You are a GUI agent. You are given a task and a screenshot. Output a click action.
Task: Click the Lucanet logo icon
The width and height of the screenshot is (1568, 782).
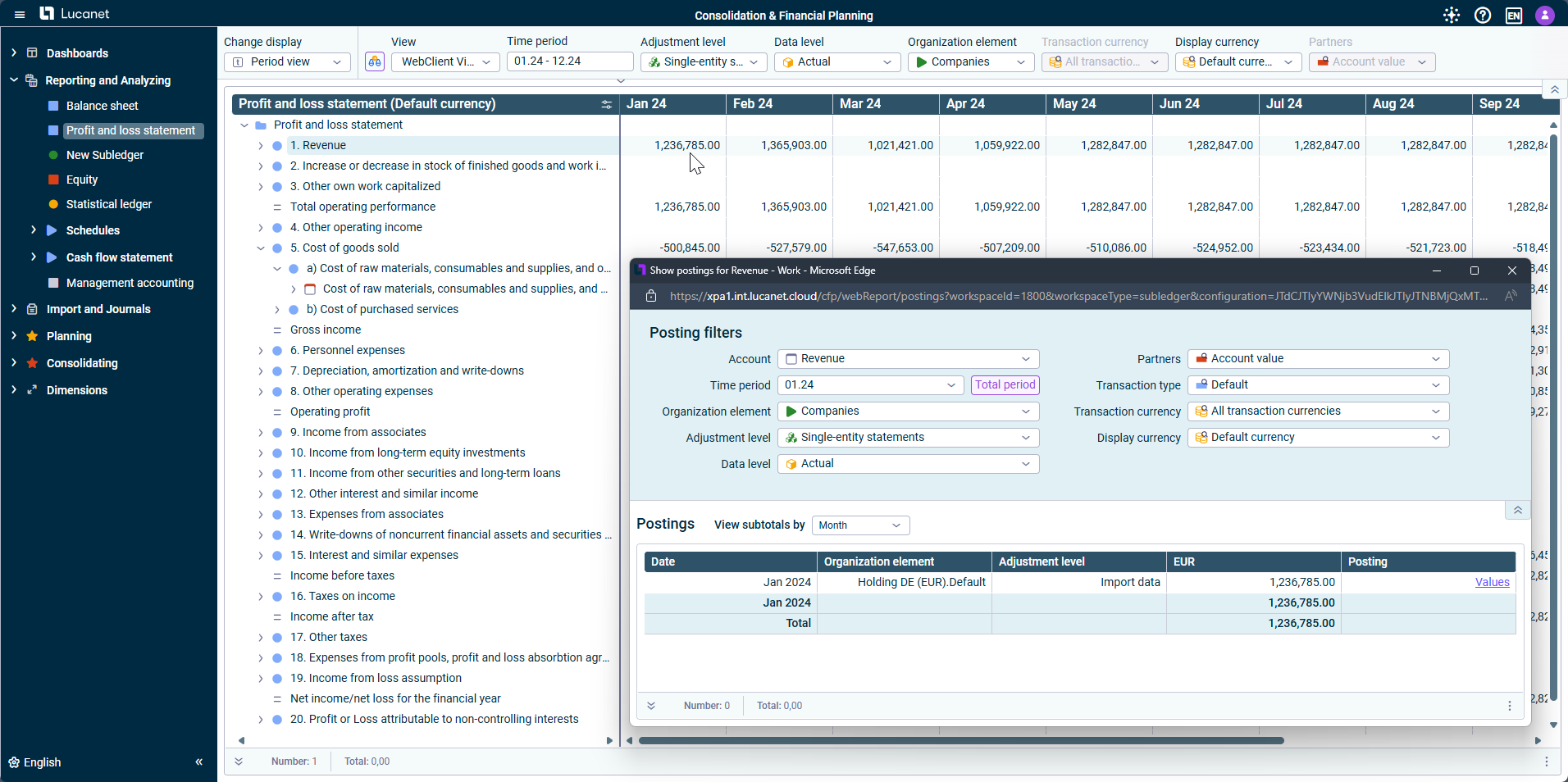[47, 13]
